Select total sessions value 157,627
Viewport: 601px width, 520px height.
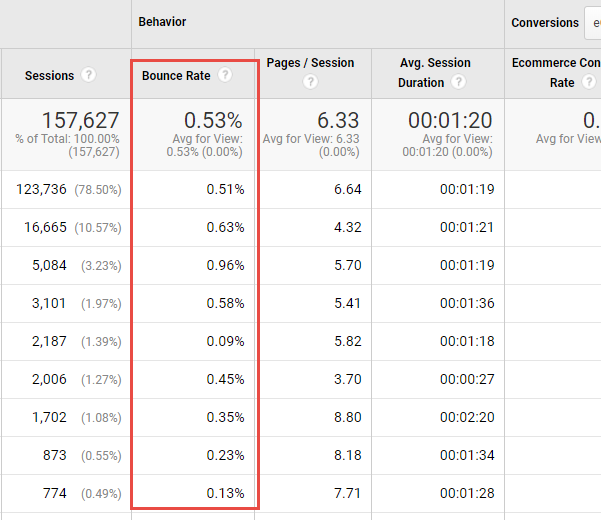coord(80,120)
